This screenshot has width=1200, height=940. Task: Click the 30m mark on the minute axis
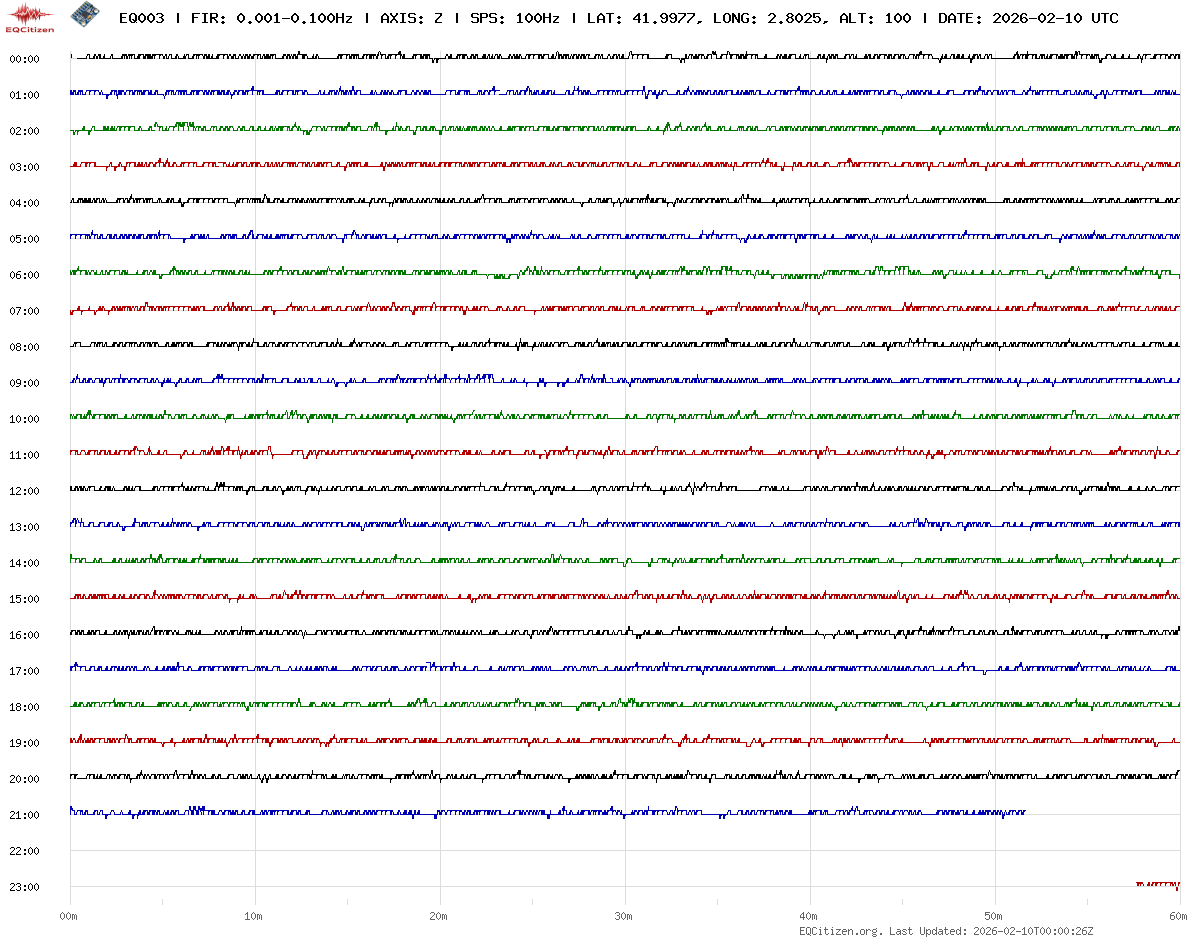click(x=624, y=916)
